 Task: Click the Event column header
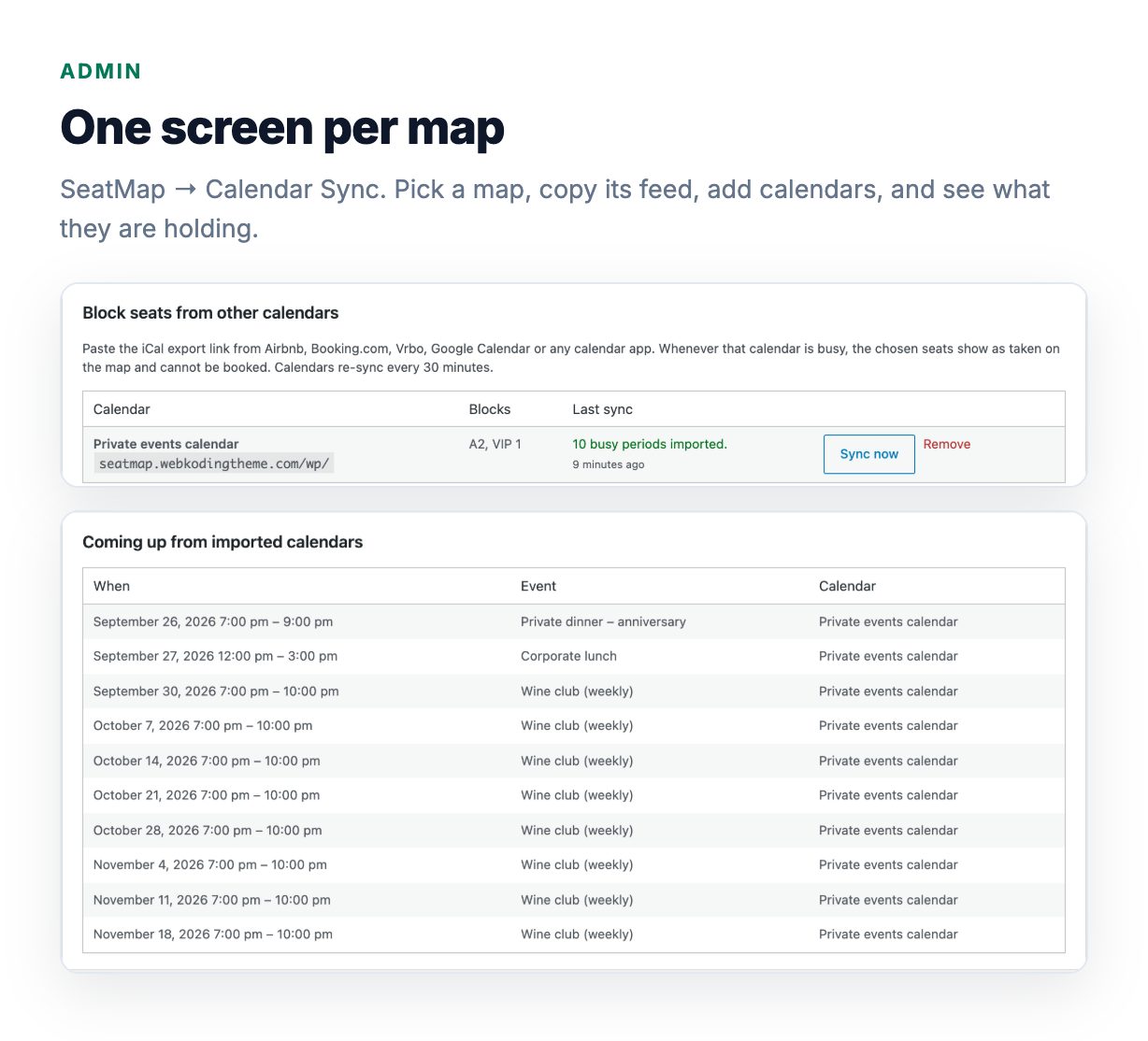click(x=538, y=586)
